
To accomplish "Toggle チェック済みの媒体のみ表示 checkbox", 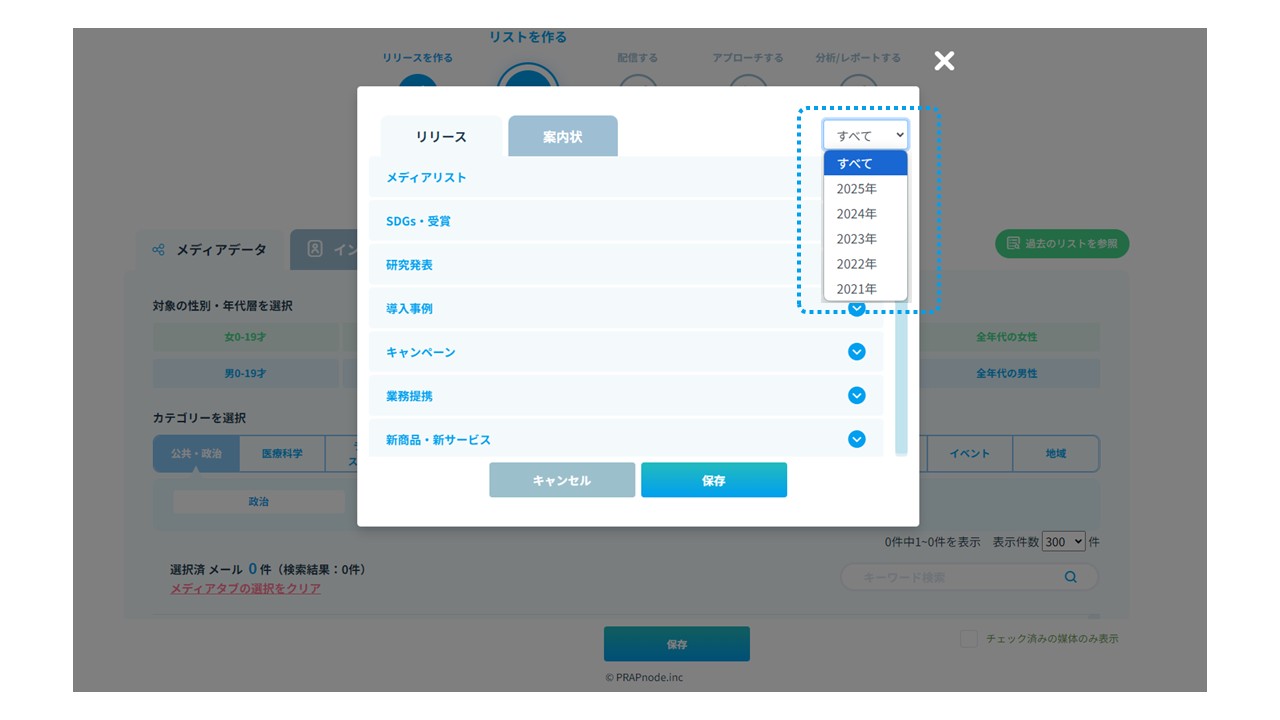I will (968, 639).
